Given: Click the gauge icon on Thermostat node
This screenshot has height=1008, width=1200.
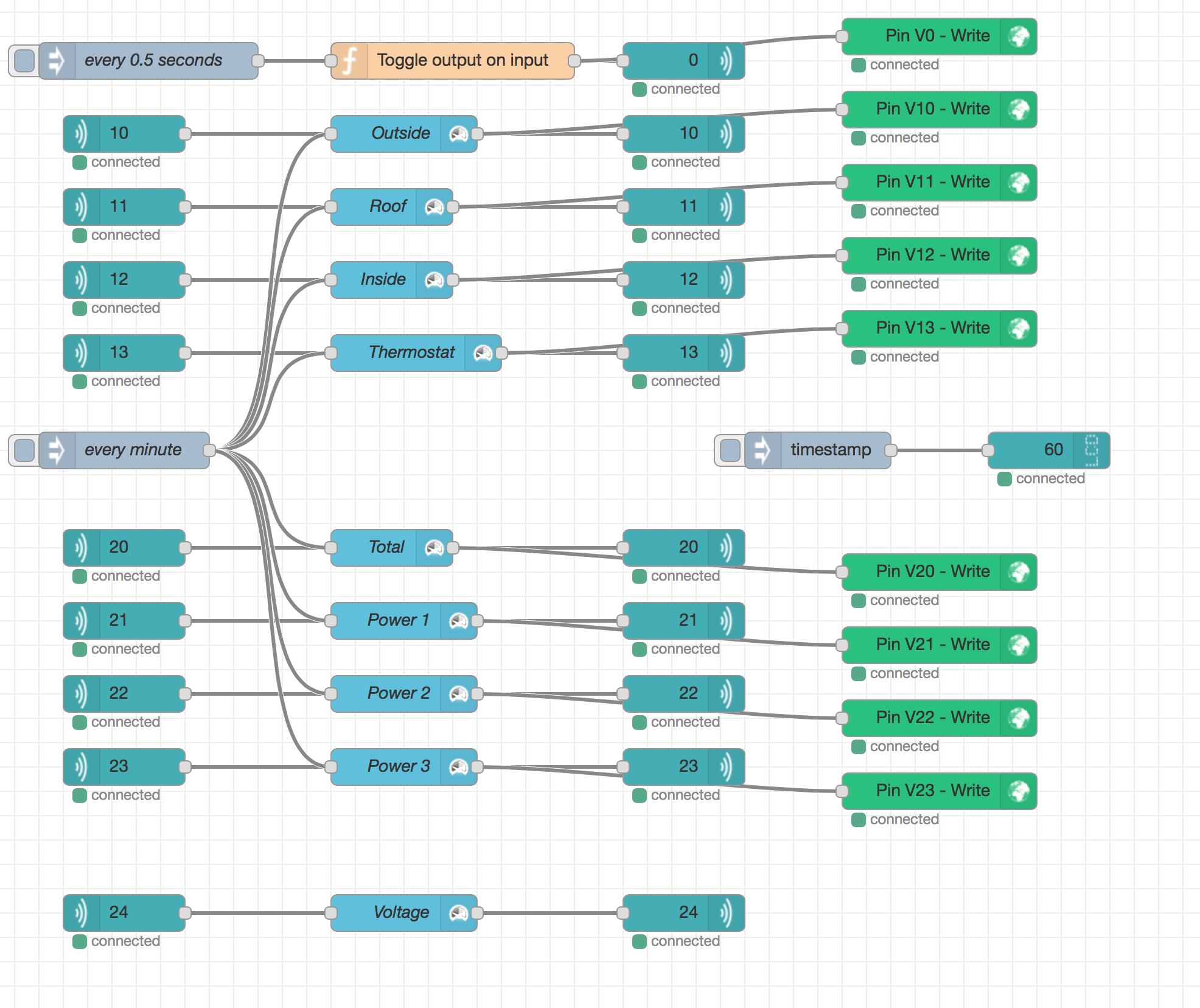Looking at the screenshot, I should [x=483, y=353].
